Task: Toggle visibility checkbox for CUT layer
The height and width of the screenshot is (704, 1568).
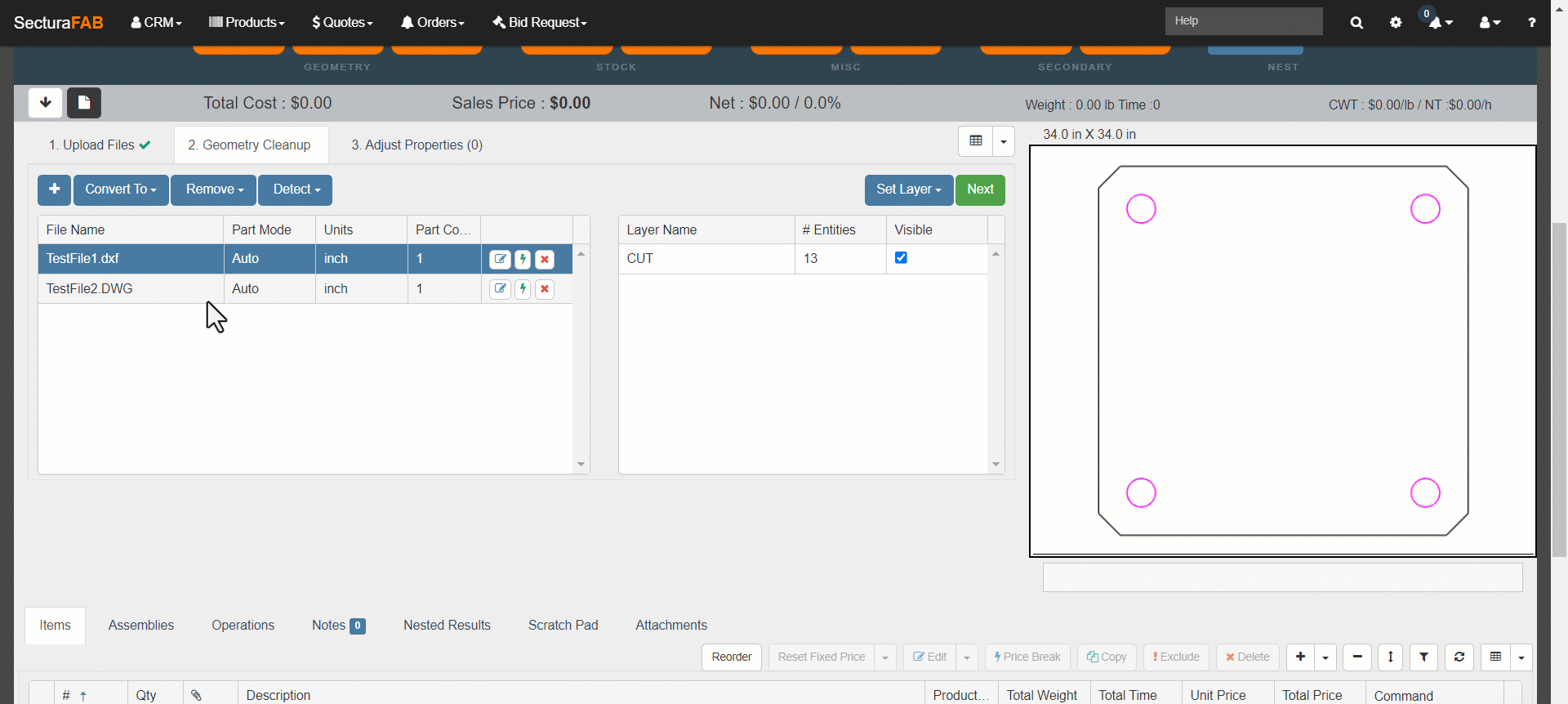Action: pyautogui.click(x=901, y=258)
